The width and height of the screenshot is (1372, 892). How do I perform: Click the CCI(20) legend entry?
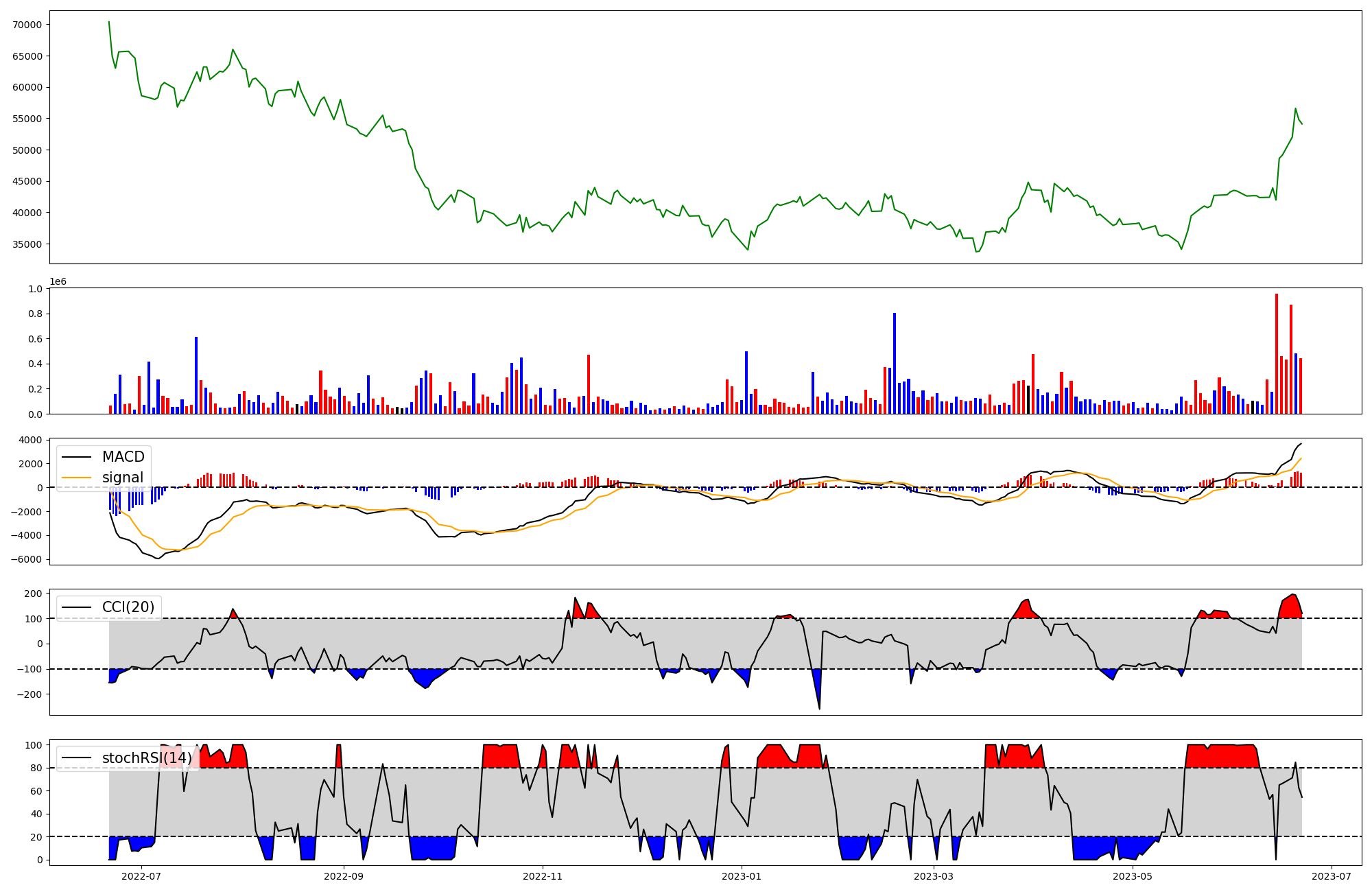128,607
